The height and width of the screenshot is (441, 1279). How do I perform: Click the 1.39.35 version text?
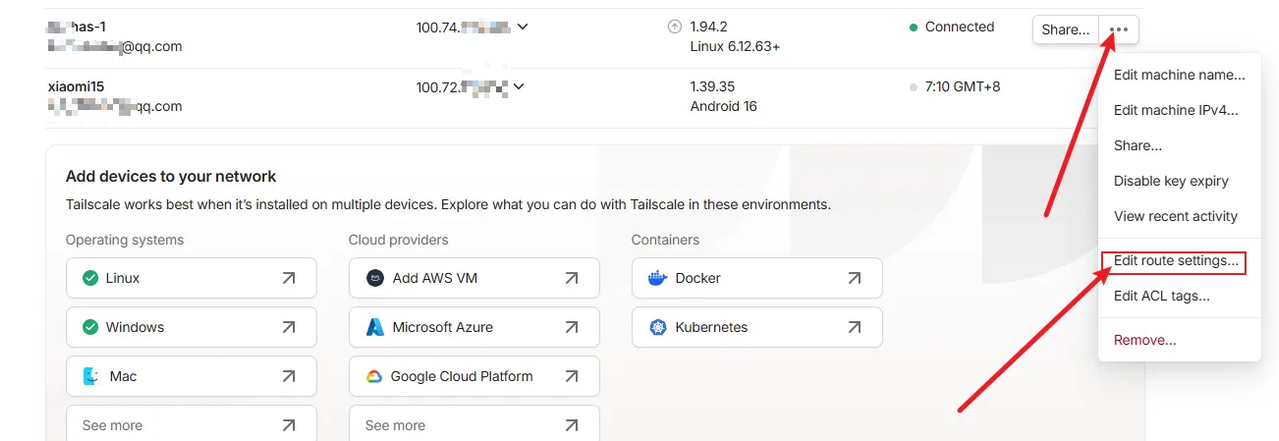712,87
